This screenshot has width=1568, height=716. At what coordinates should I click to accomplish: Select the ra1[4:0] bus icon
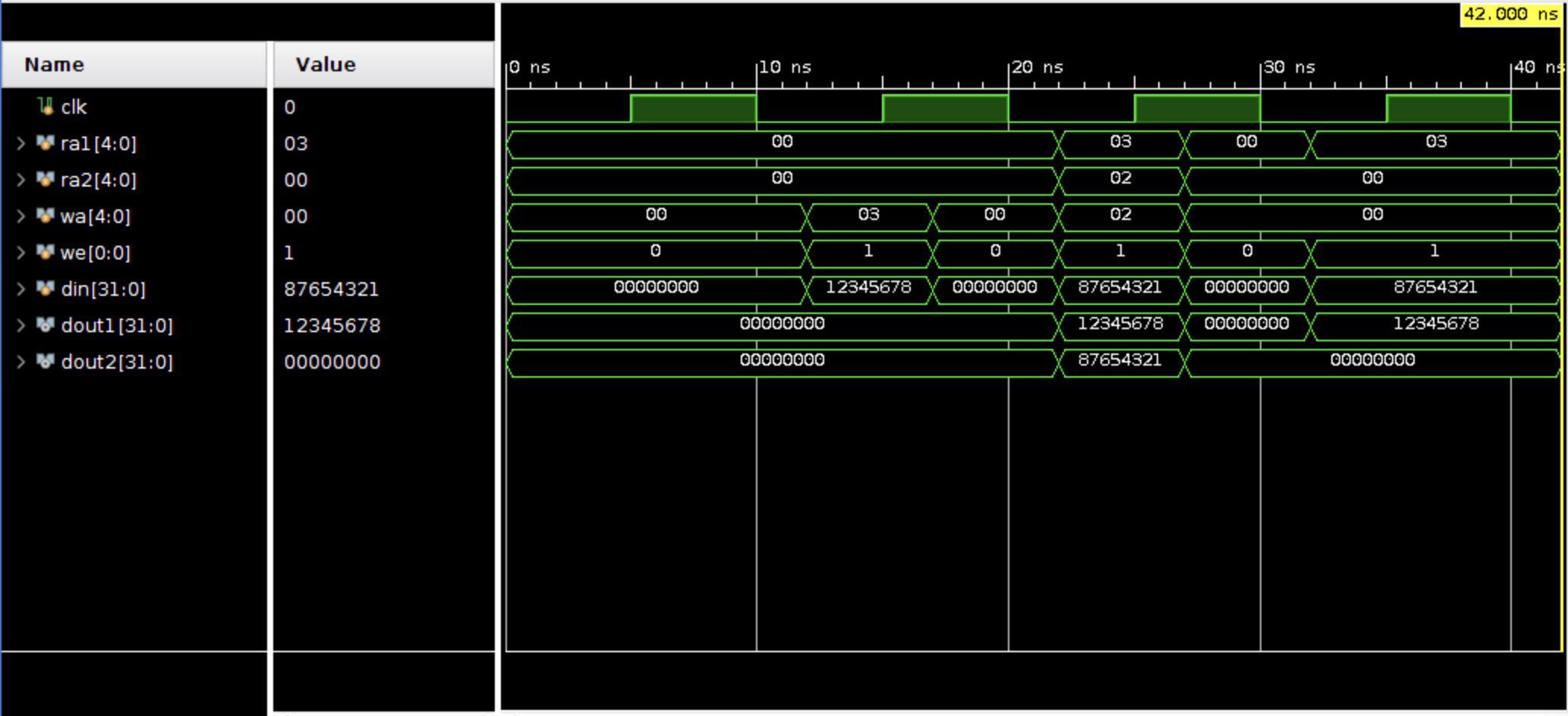(46, 143)
